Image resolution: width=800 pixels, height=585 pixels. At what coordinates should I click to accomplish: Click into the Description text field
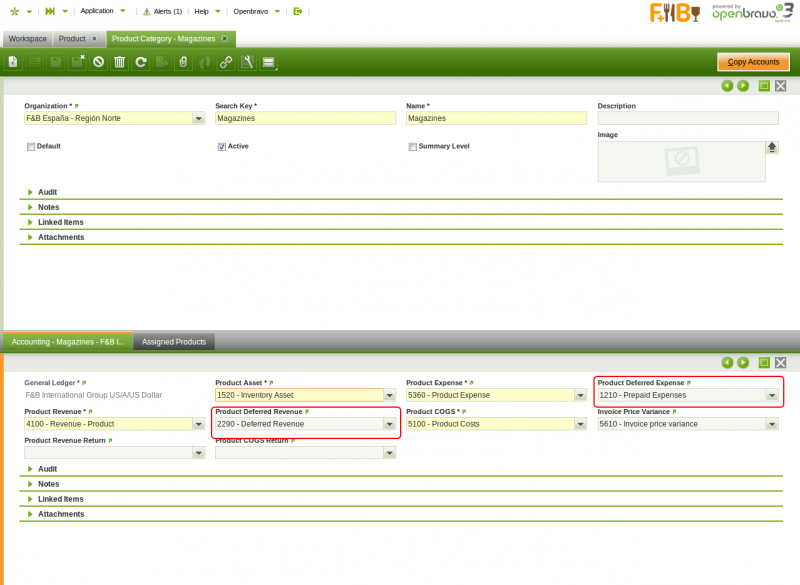pos(688,118)
